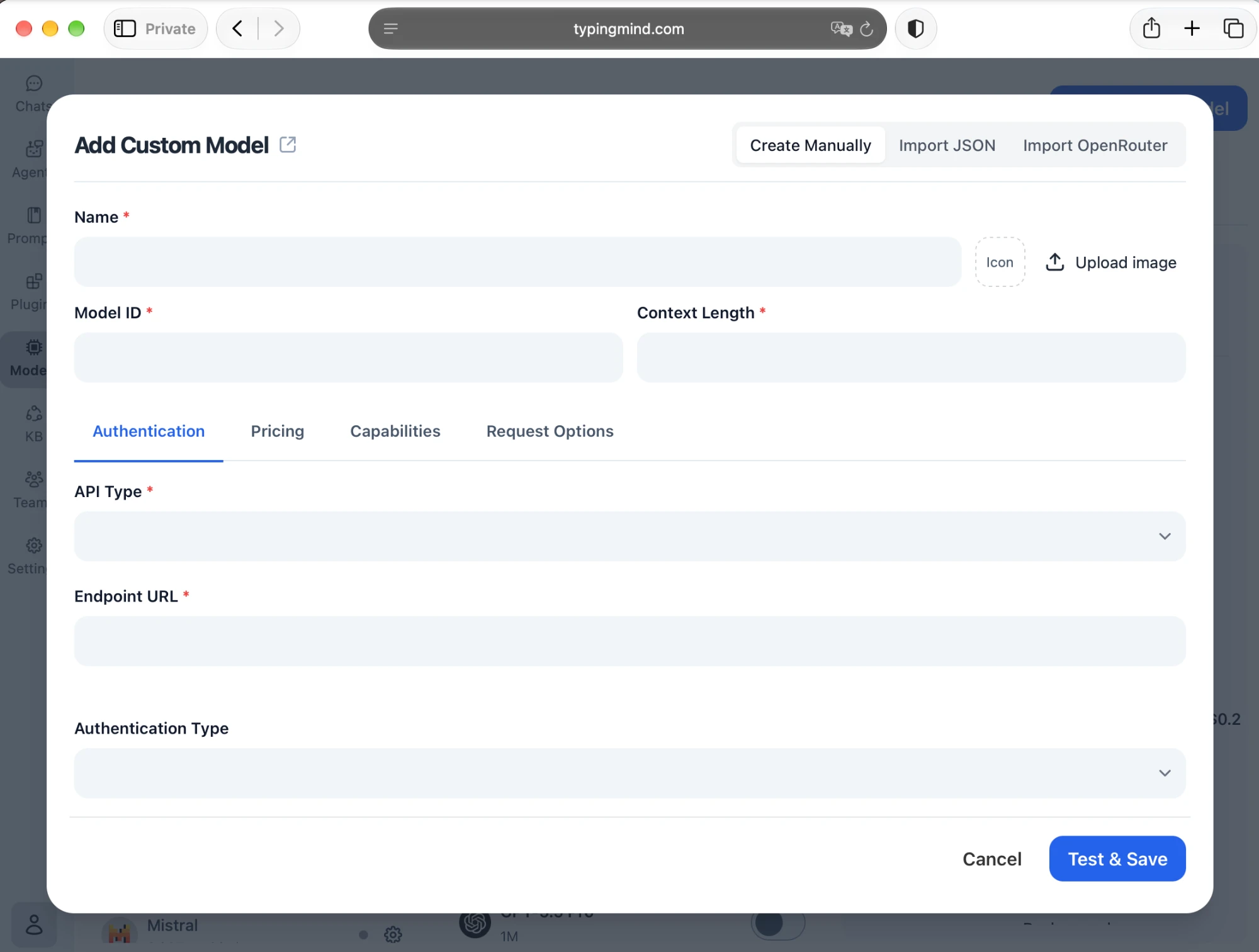Open the external link icon beside Add Custom Model
The height and width of the screenshot is (952, 1259).
[x=288, y=145]
